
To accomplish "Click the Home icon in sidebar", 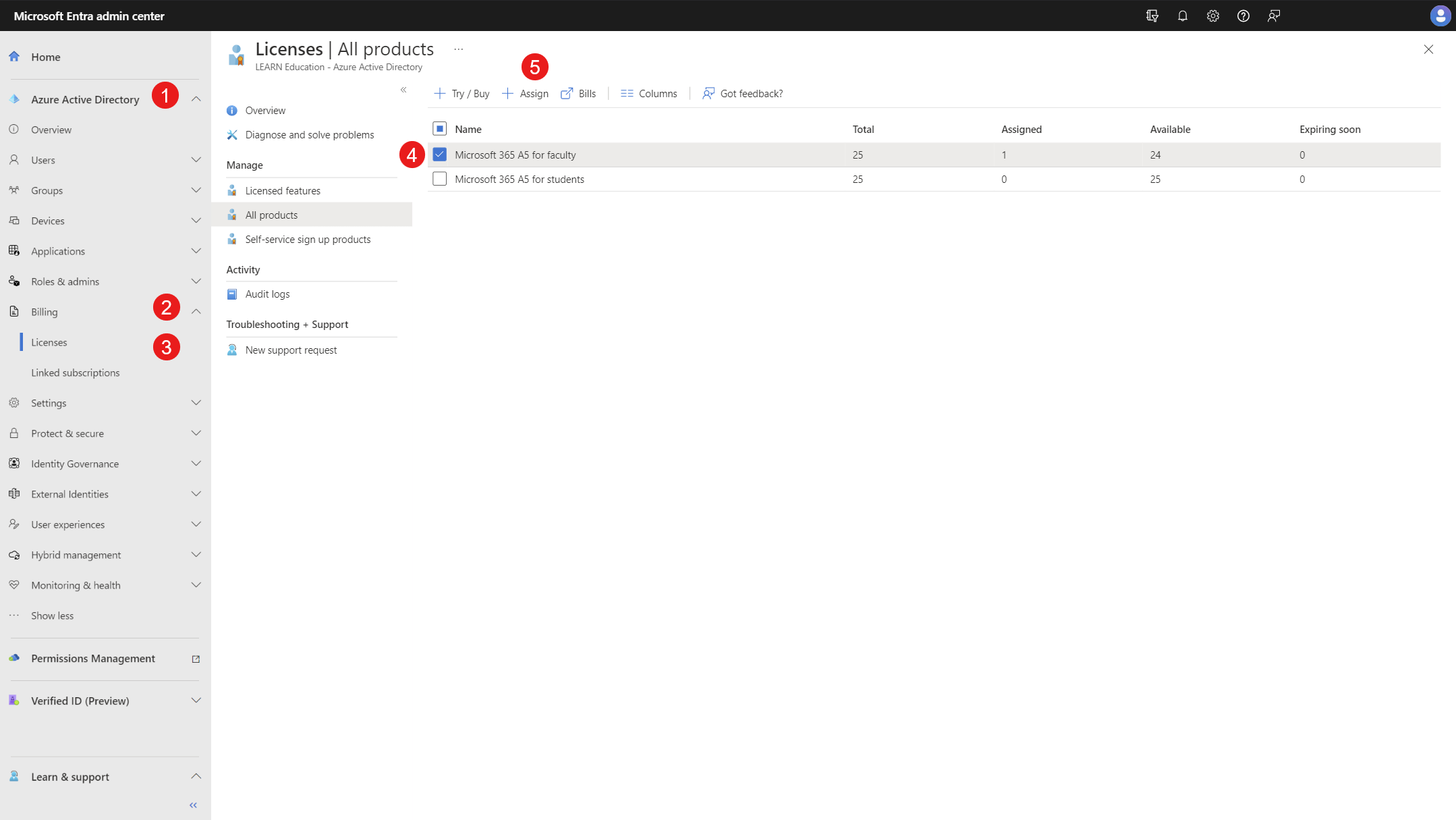I will click(14, 57).
